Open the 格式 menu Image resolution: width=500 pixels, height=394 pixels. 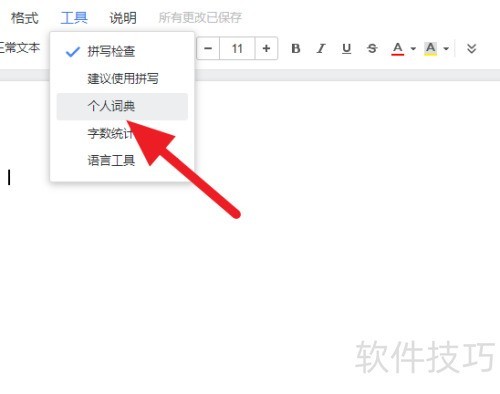(x=25, y=18)
